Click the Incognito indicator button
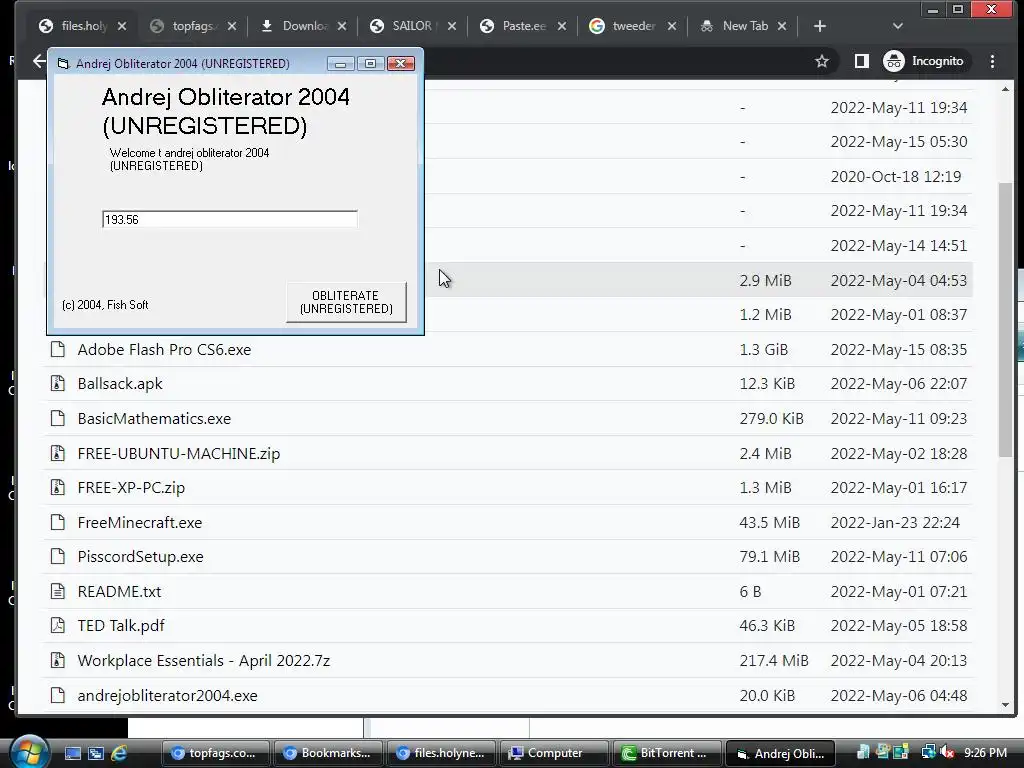This screenshot has height=768, width=1024. pos(923,61)
